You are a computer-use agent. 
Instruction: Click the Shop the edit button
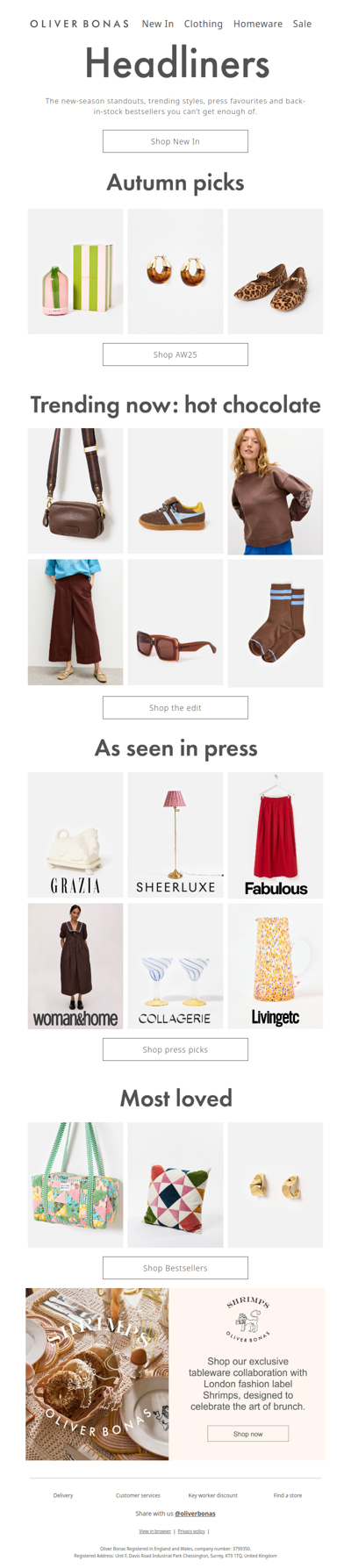(175, 707)
